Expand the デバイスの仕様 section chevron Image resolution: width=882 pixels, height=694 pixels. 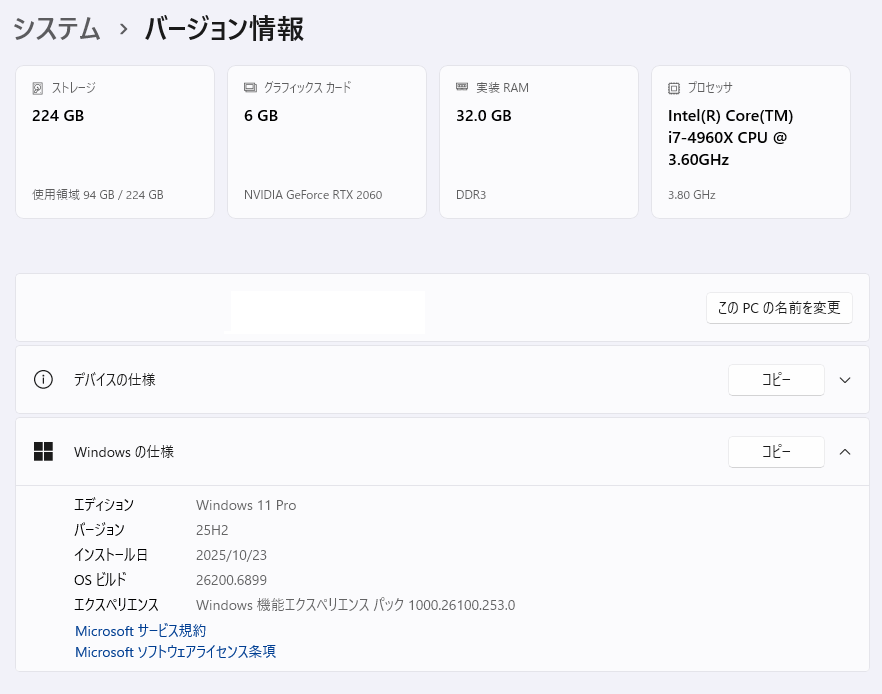pyautogui.click(x=845, y=380)
